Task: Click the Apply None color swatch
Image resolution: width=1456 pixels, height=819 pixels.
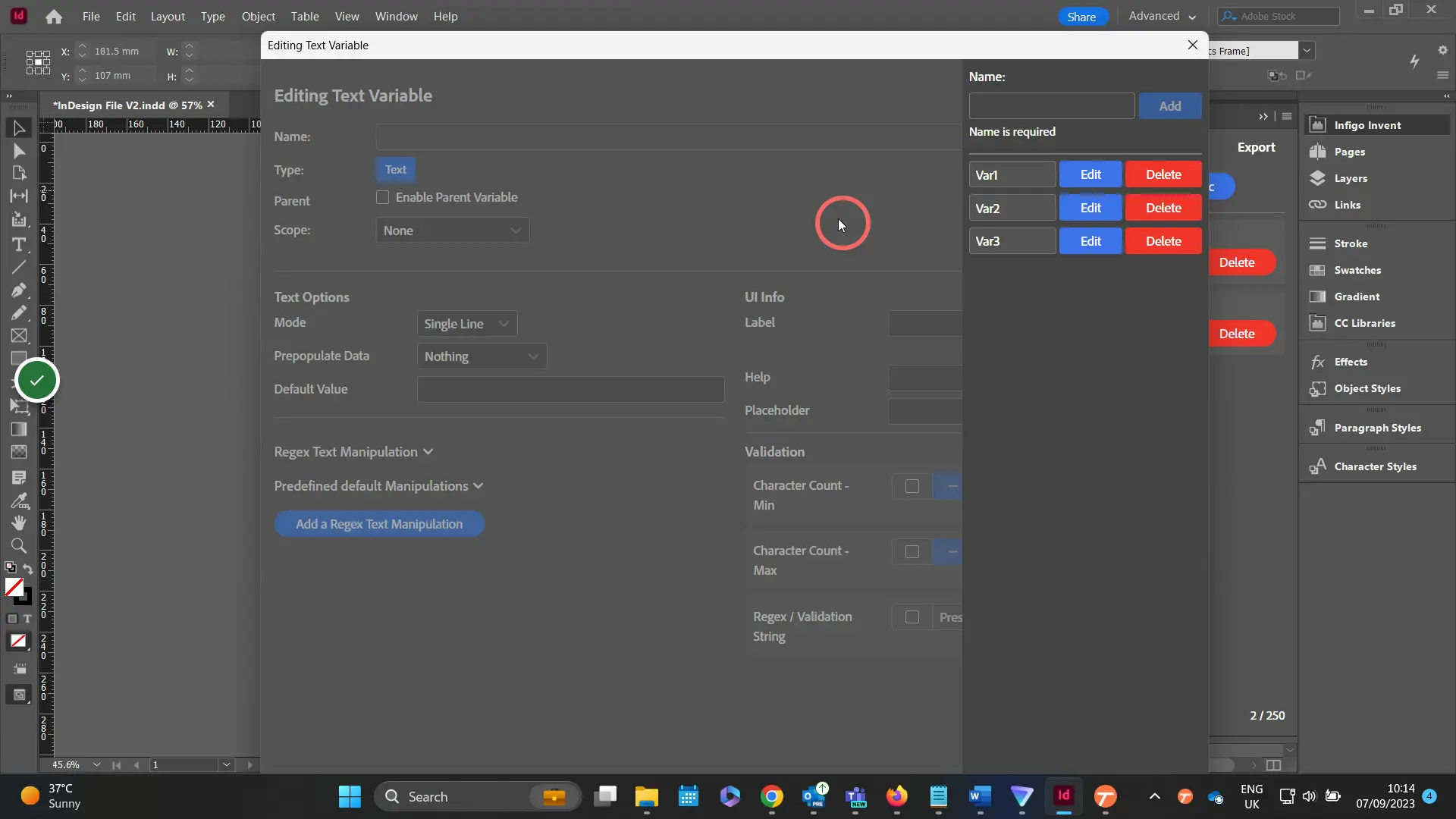Action: (x=19, y=642)
